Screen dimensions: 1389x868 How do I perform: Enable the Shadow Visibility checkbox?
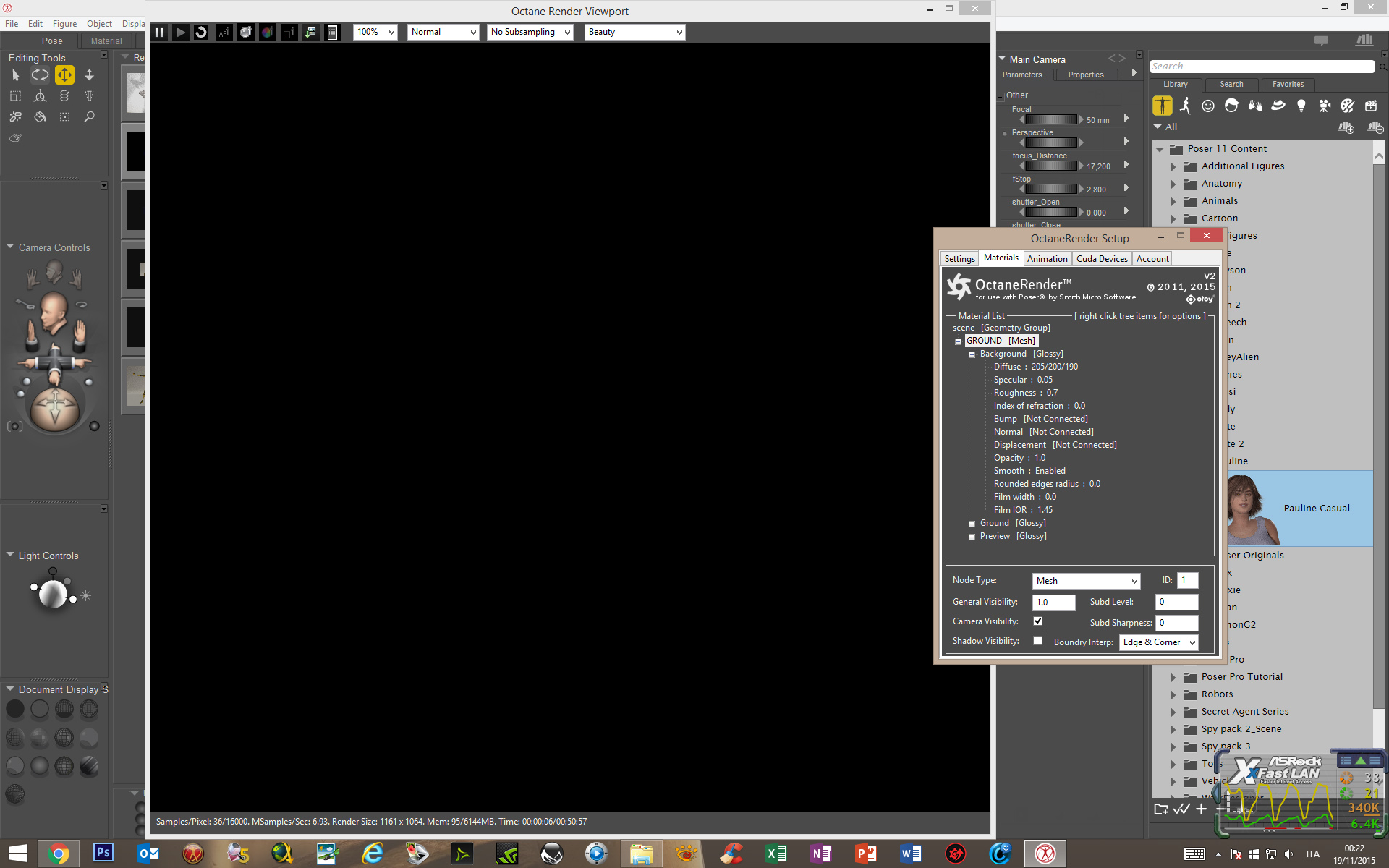coord(1038,641)
